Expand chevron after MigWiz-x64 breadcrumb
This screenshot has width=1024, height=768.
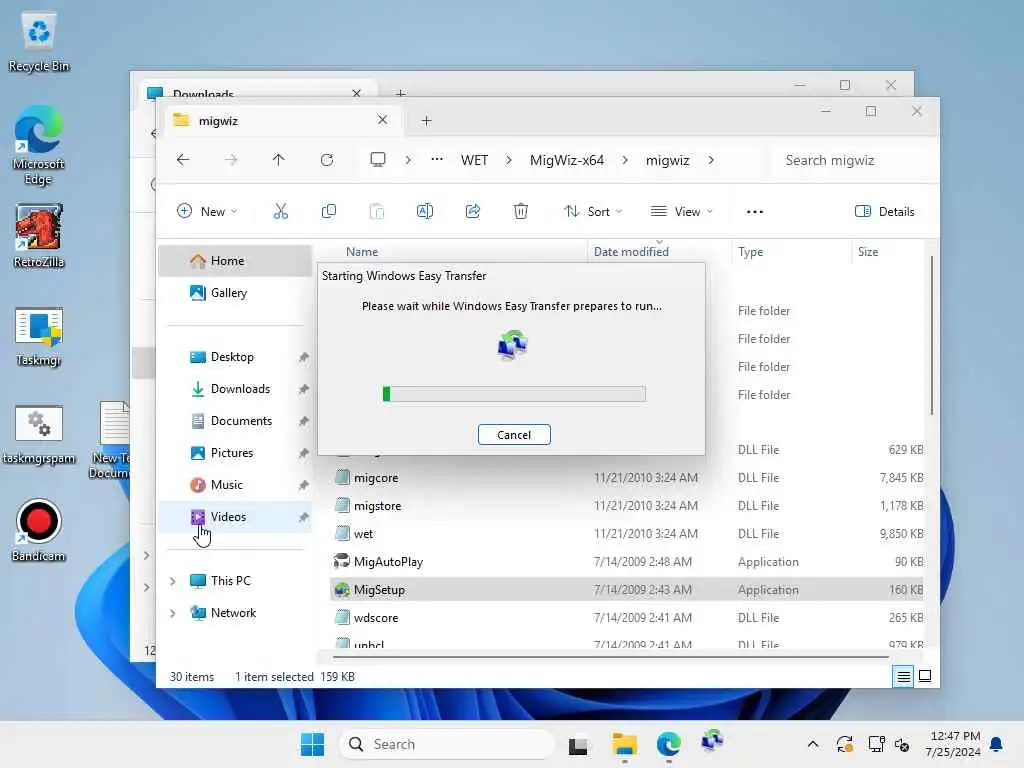[x=625, y=160]
